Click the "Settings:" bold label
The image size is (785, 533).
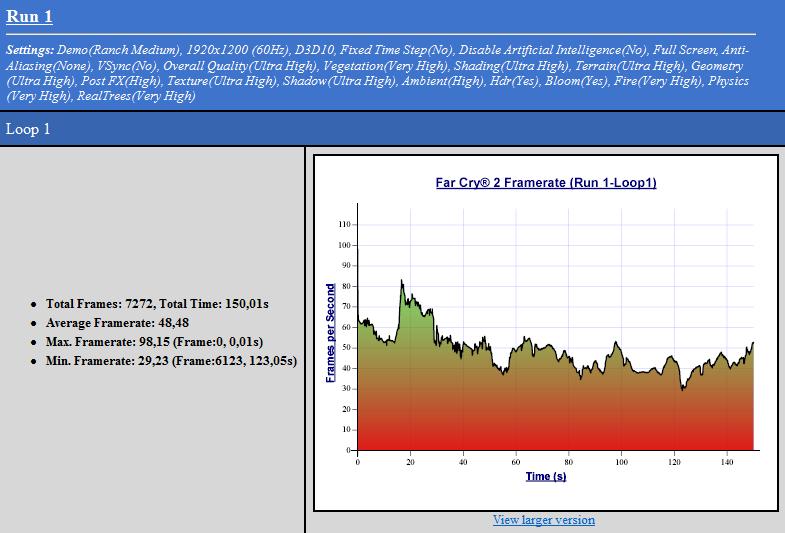click(30, 50)
